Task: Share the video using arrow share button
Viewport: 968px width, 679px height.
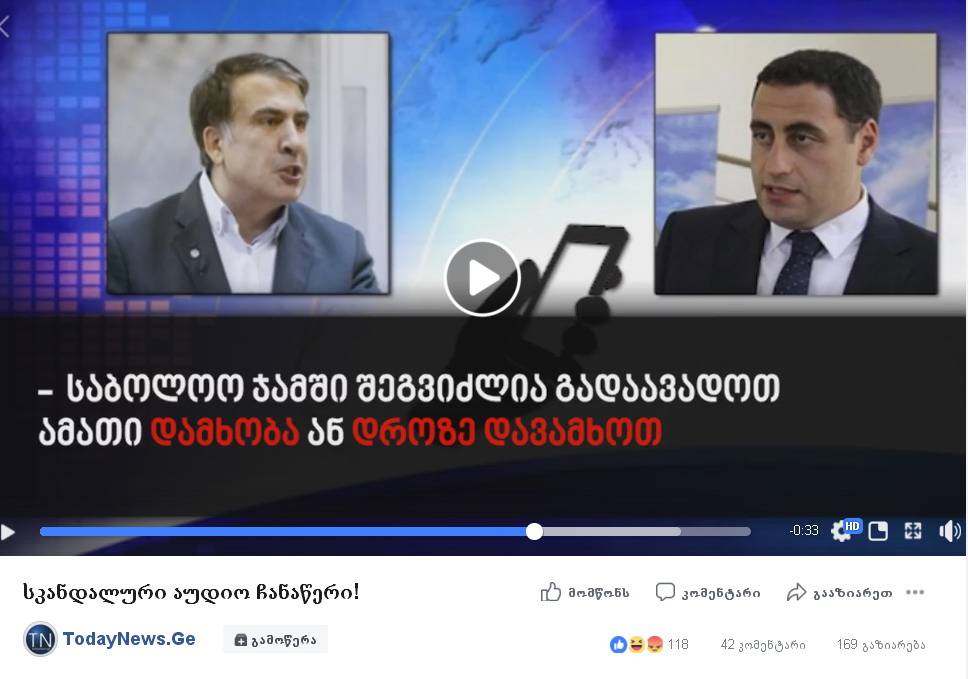Action: click(x=840, y=593)
